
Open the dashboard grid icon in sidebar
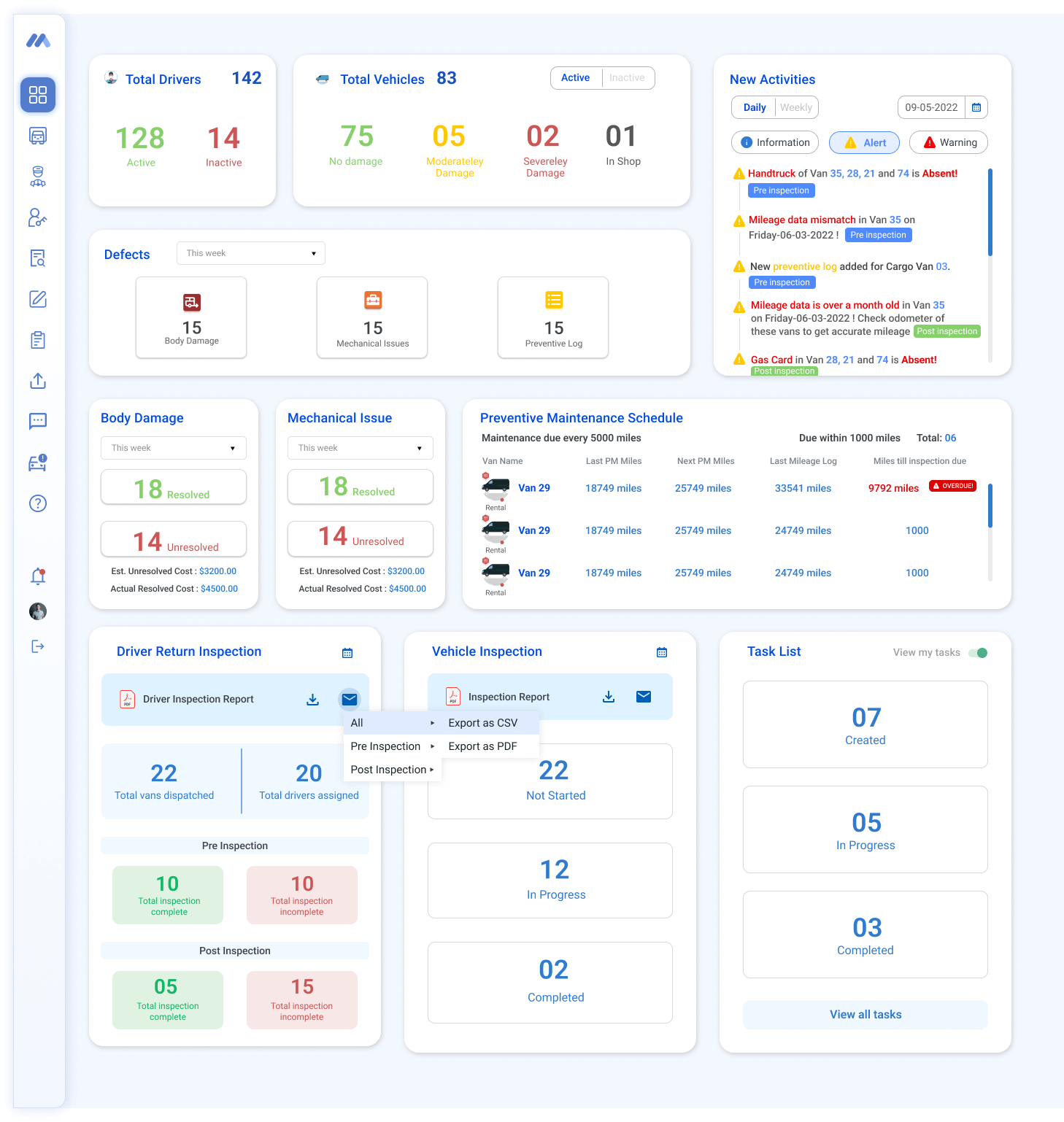coord(38,95)
